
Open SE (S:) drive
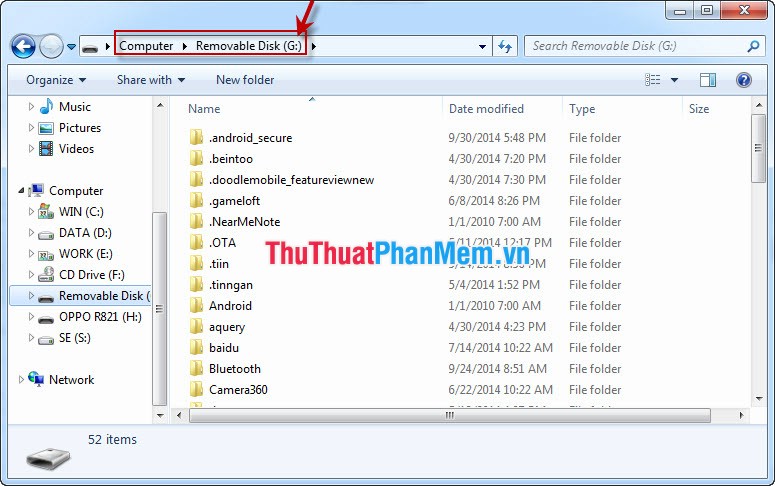[75, 338]
